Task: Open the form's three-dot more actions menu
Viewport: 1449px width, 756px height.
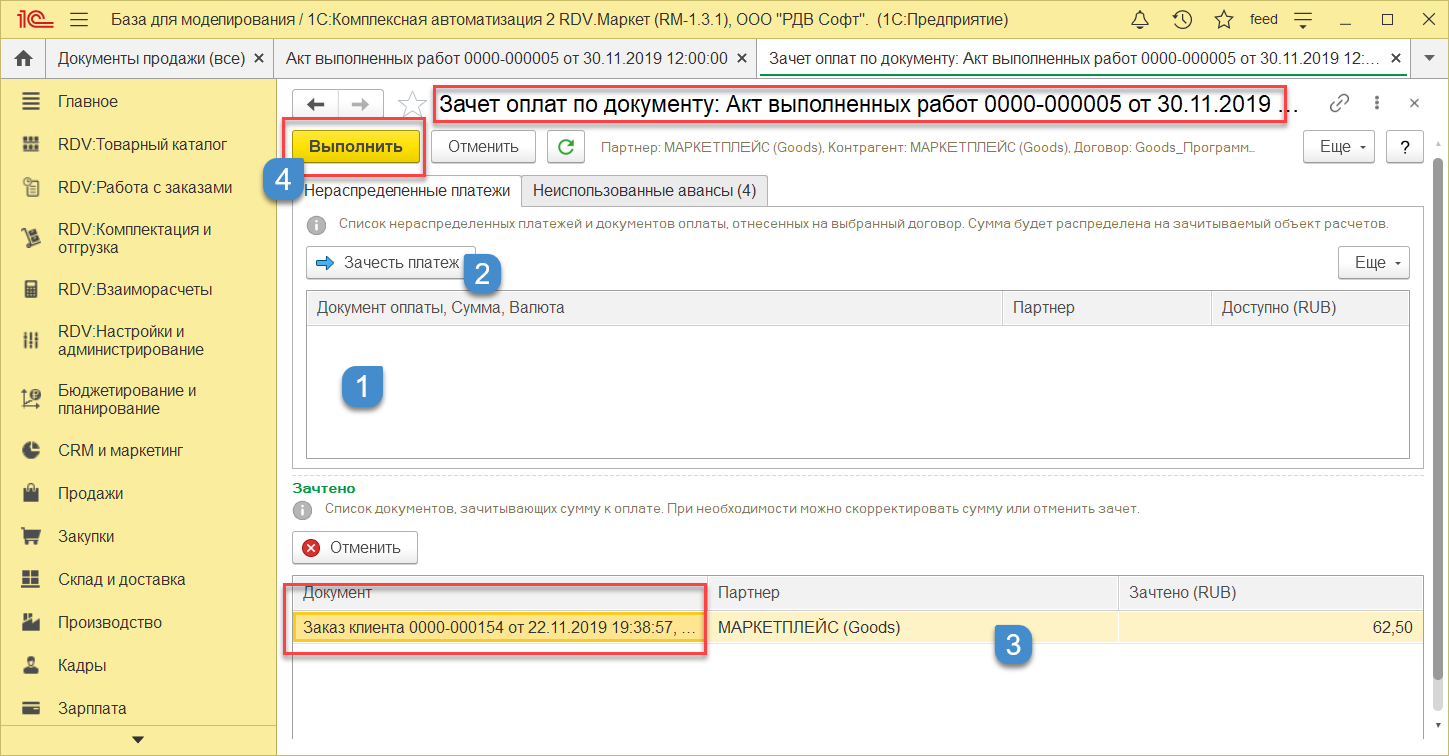Action: [1377, 103]
